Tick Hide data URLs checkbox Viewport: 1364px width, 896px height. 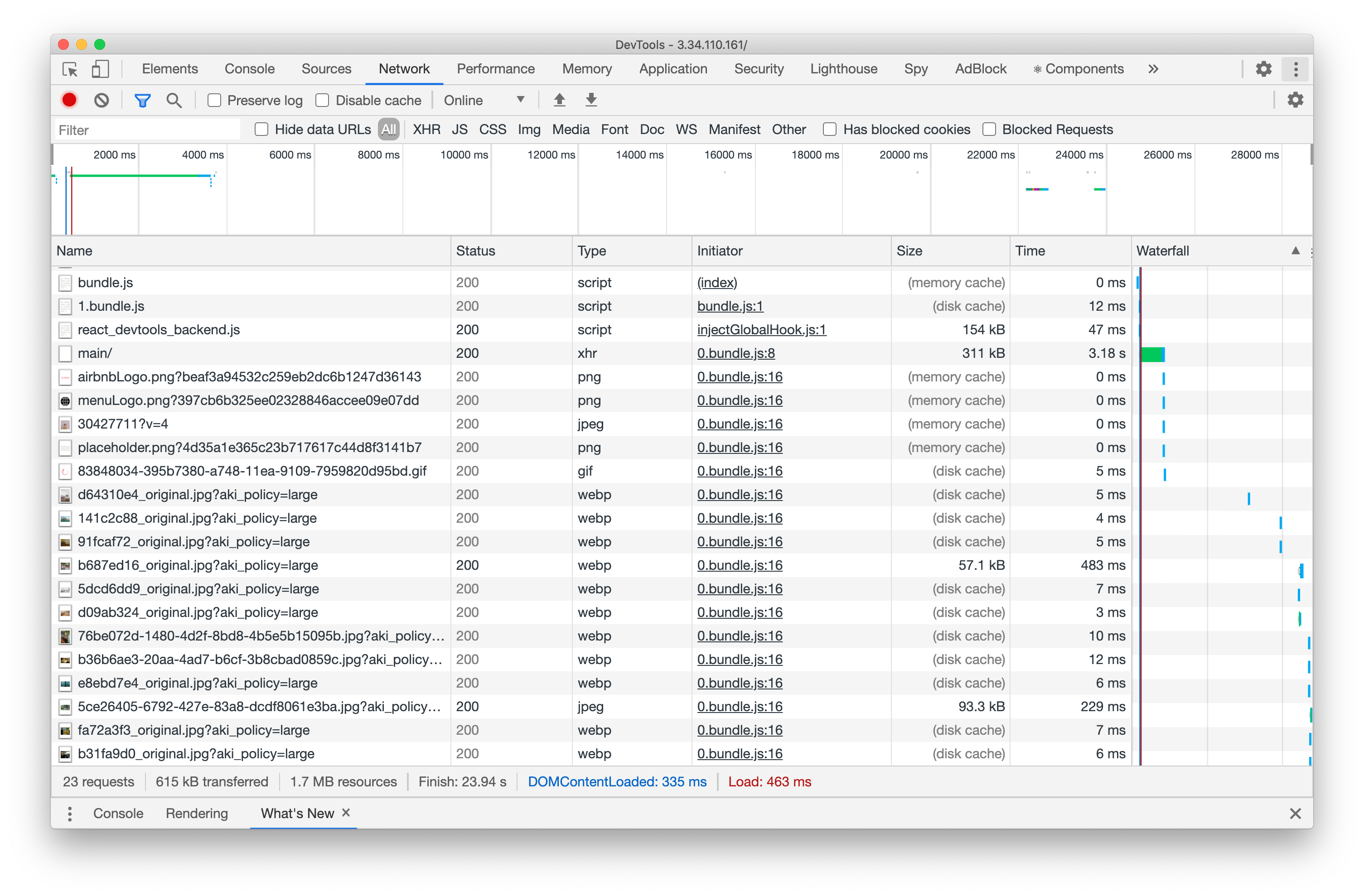(x=261, y=130)
